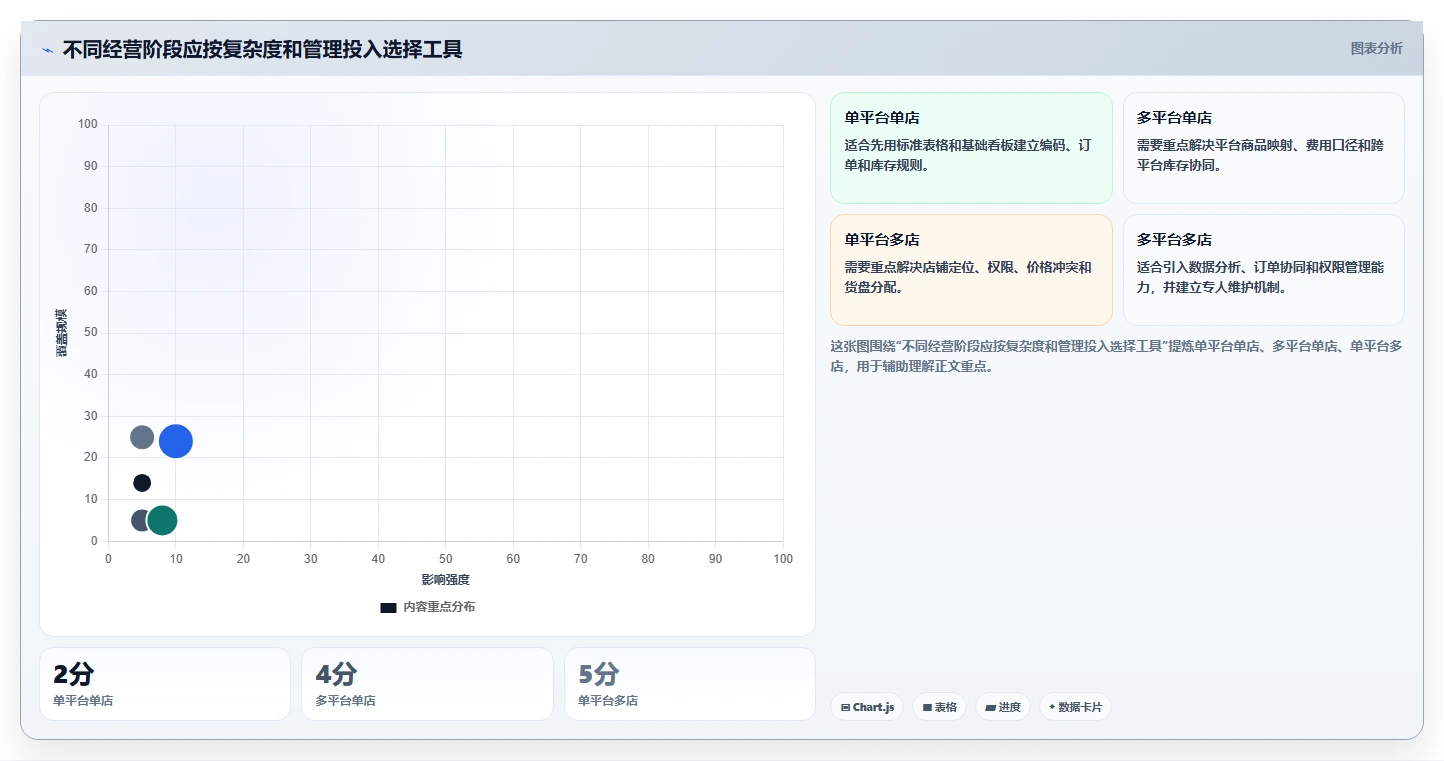Click the 4分 stat card
The height and width of the screenshot is (761, 1444).
(427, 684)
